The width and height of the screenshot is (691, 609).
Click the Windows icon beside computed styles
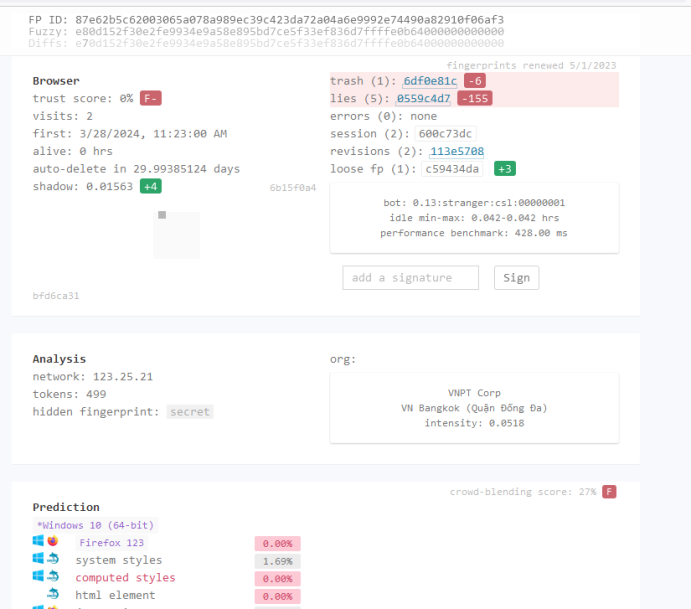pos(38,576)
